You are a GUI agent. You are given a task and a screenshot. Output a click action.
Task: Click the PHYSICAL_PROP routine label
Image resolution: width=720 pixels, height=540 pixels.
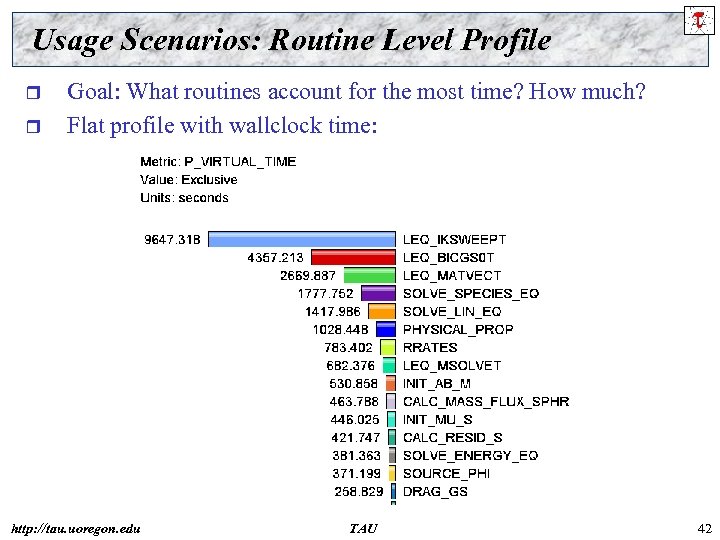coord(458,329)
